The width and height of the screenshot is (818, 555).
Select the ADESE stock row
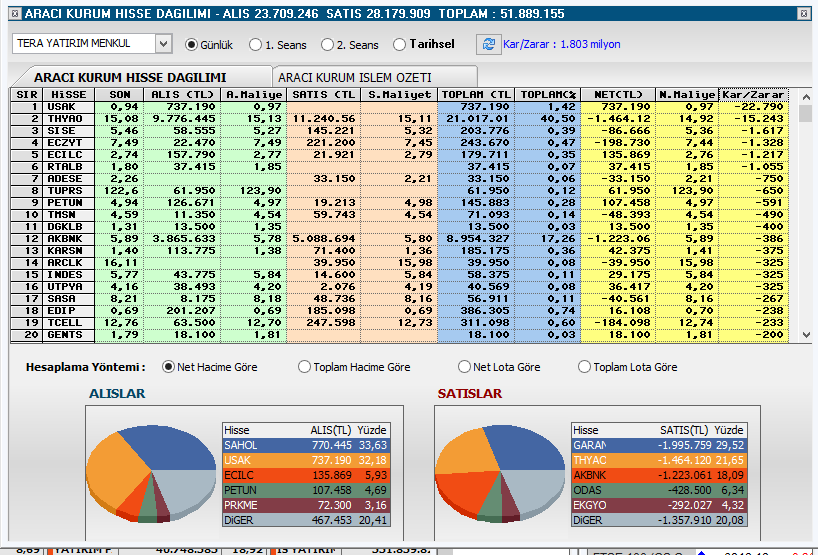399,179
